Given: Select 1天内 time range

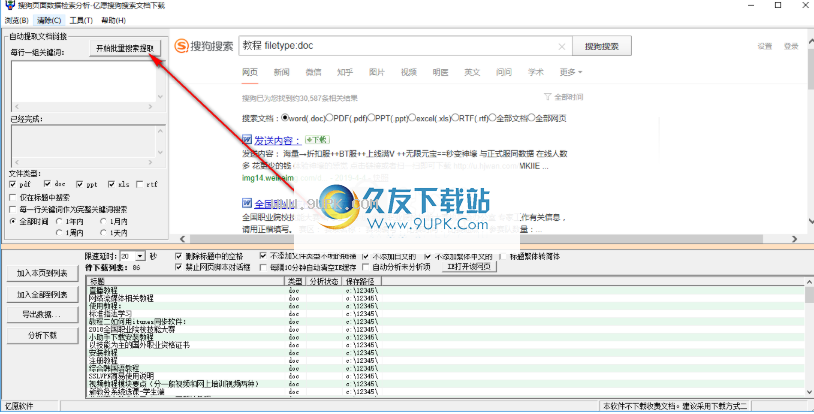Looking at the screenshot, I should [103, 233].
